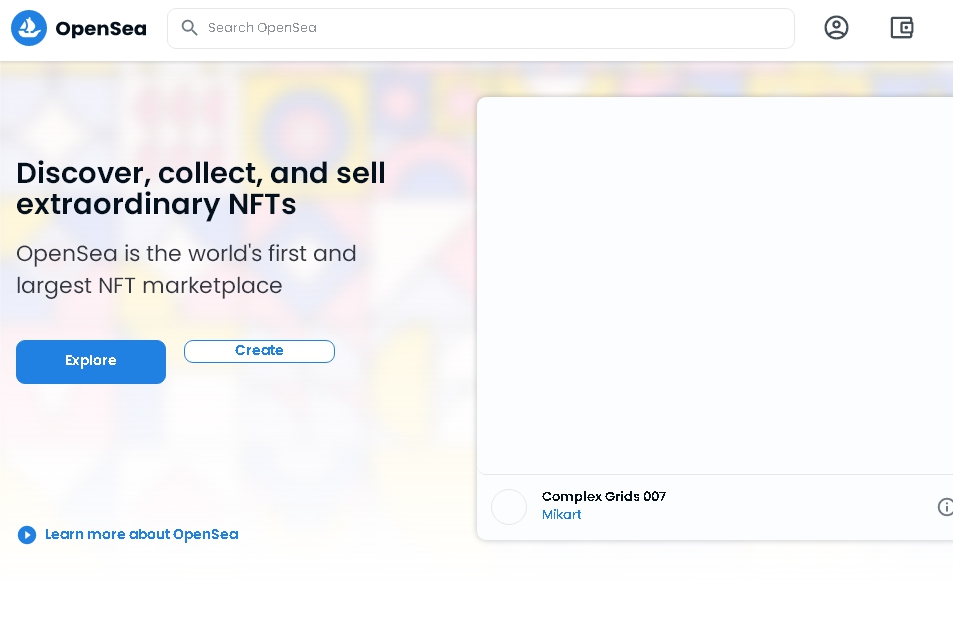Screen dimensions: 953x622
Task: Open the account profile icon
Action: (836, 28)
